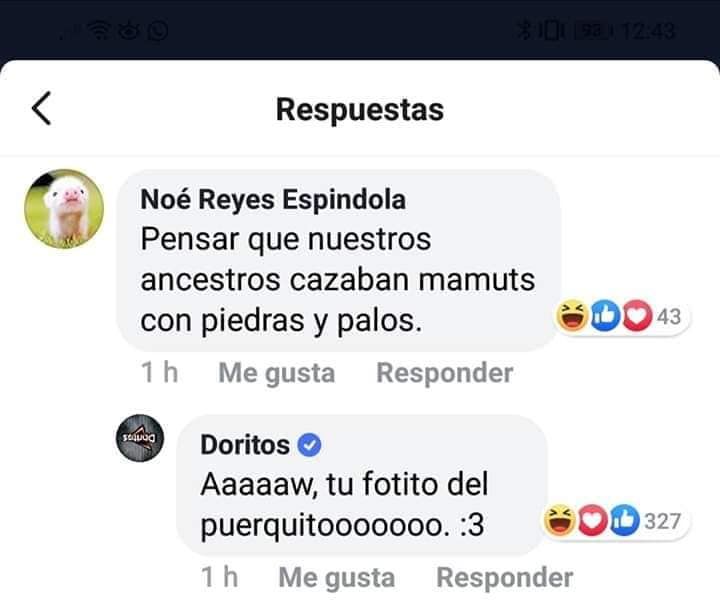Click Responder under Noé's comment
The width and height of the screenshot is (720, 614).
pos(444,372)
